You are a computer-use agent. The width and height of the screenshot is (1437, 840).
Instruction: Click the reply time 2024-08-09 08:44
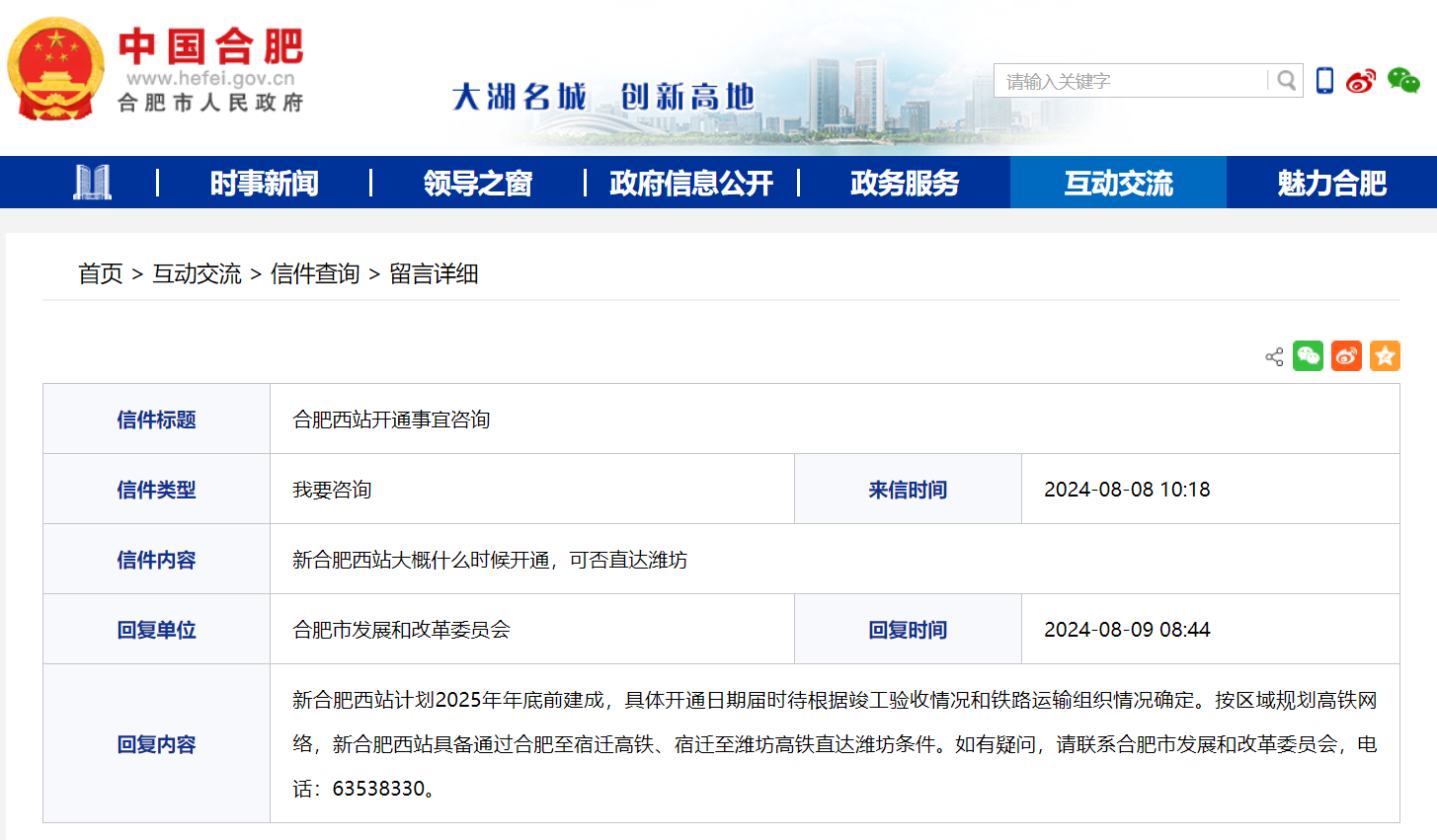click(1127, 630)
